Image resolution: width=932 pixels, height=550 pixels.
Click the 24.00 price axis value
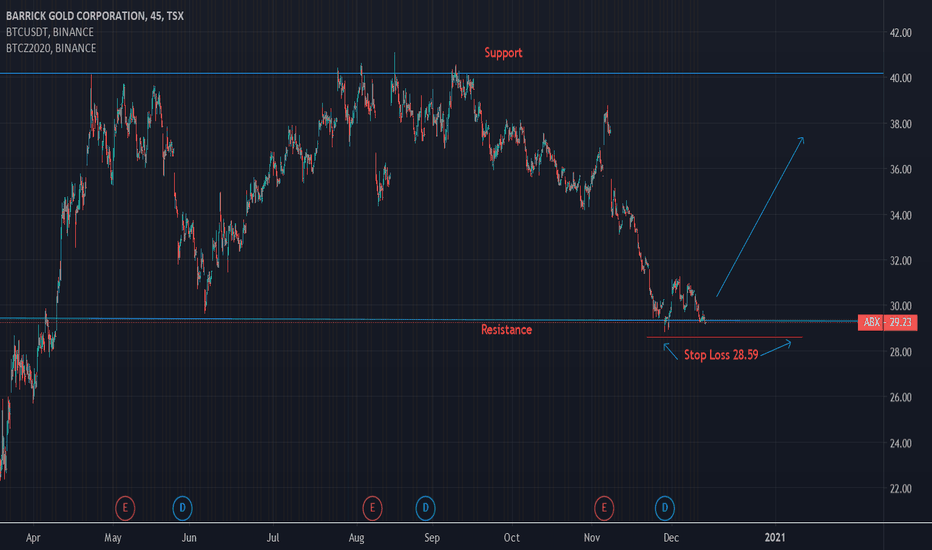pos(900,443)
